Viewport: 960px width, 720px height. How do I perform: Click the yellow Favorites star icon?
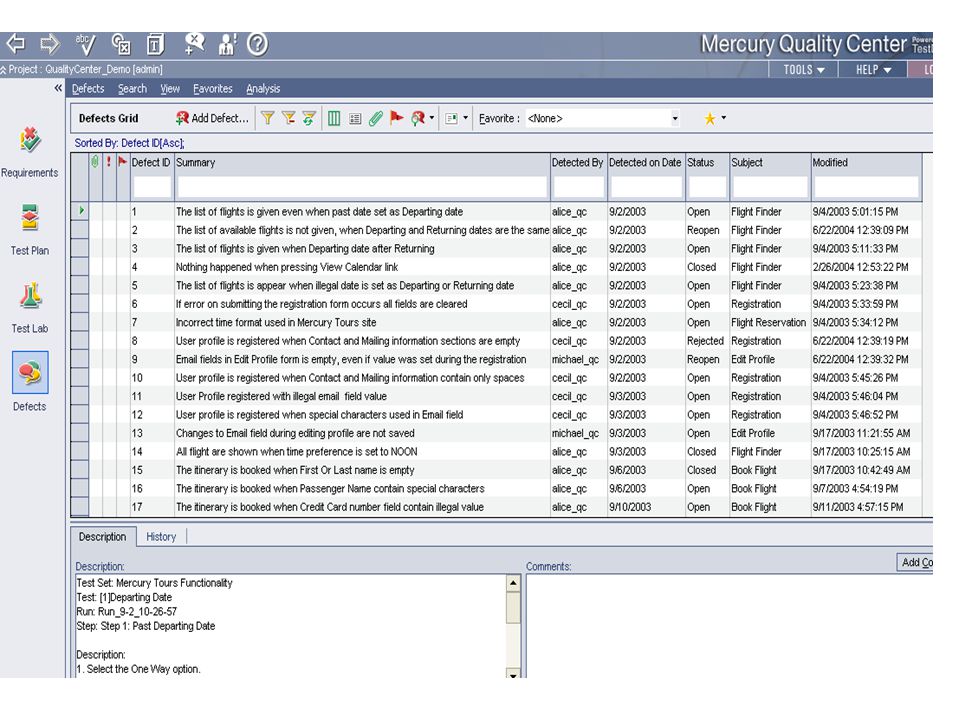pyautogui.click(x=710, y=118)
